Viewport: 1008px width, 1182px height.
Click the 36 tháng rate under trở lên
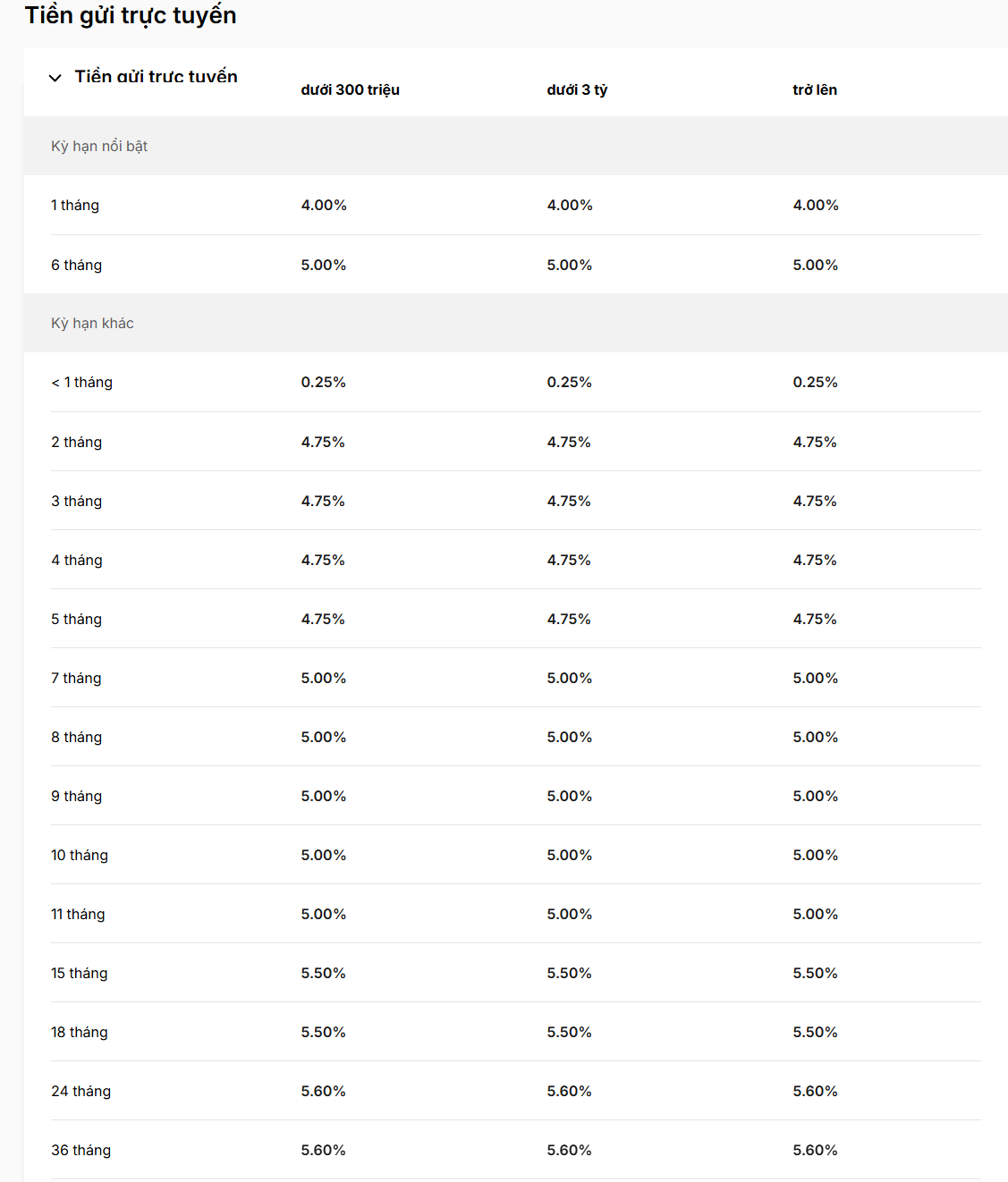click(815, 1150)
